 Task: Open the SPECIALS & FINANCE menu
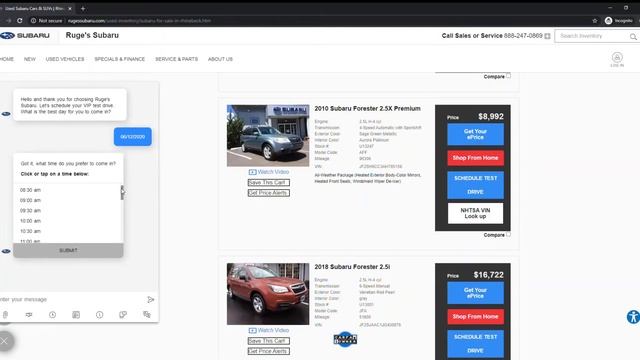[x=120, y=59]
